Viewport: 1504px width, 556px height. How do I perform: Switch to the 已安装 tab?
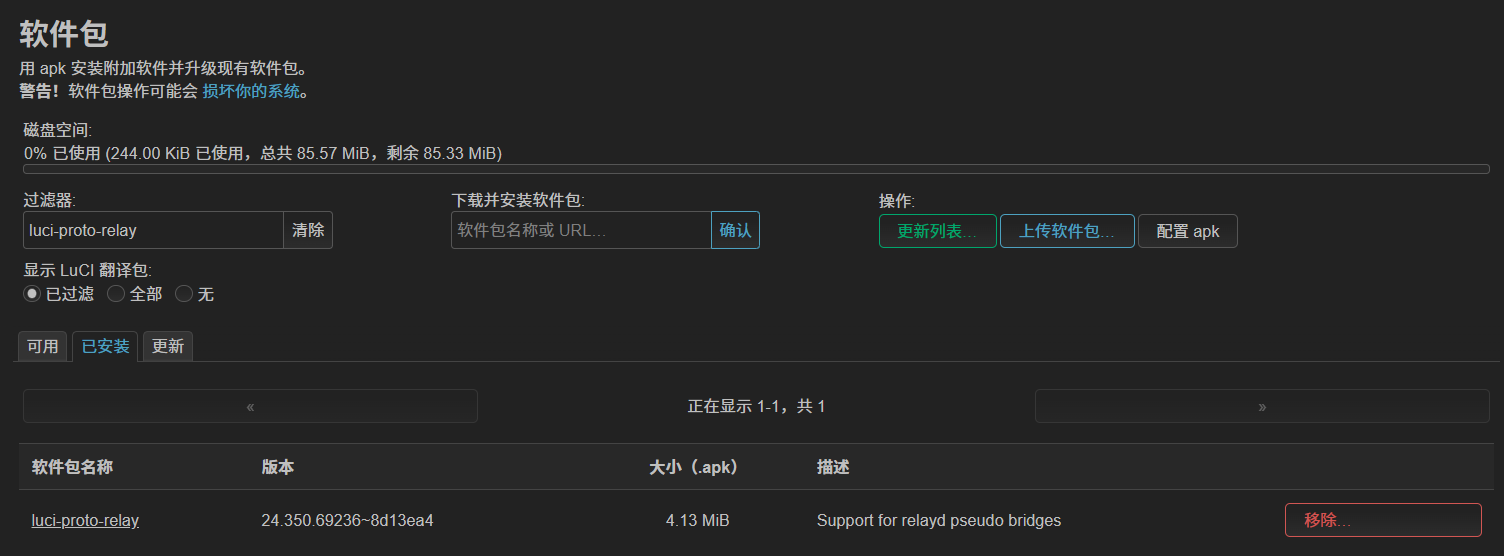105,347
